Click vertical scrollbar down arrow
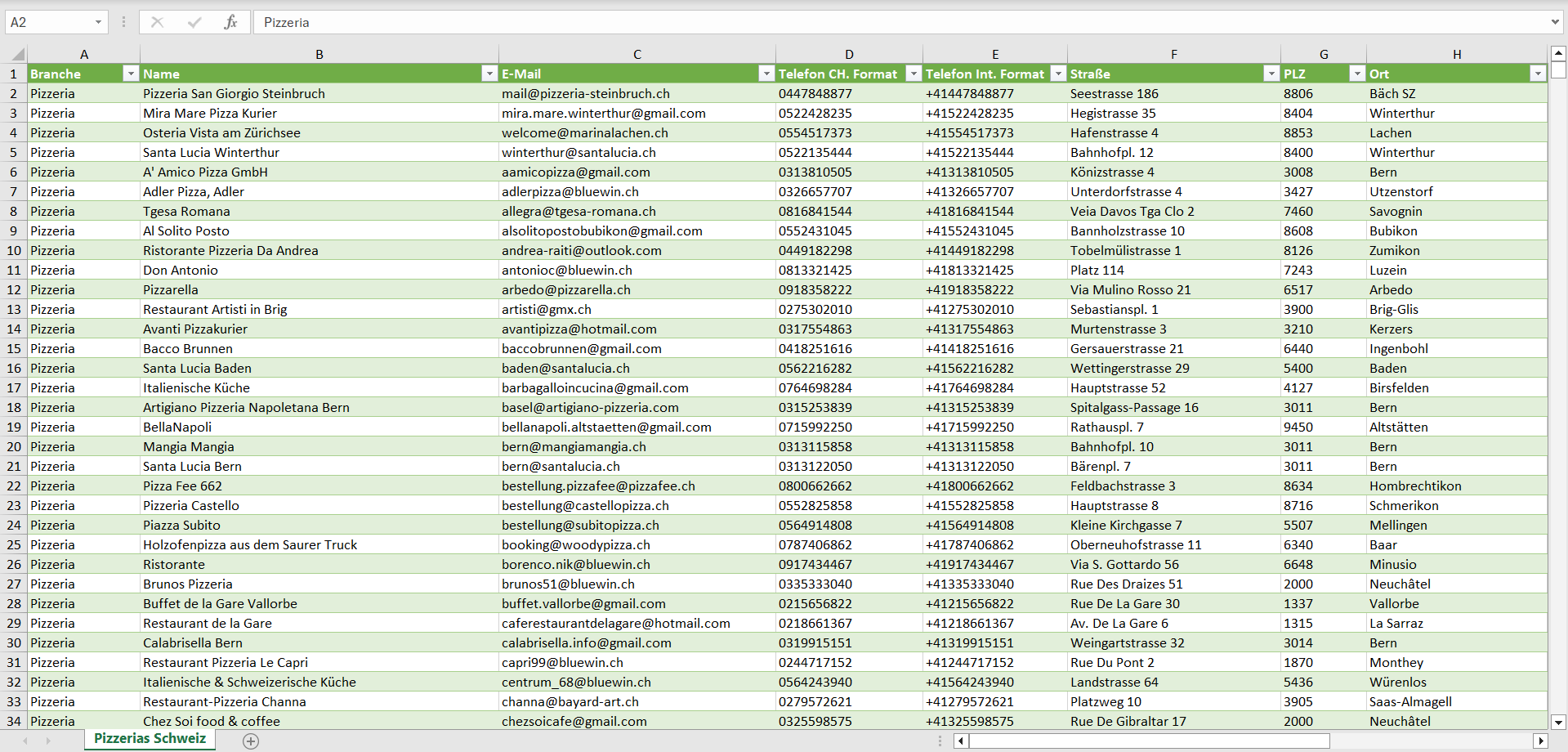1568x752 pixels. 1558,722
